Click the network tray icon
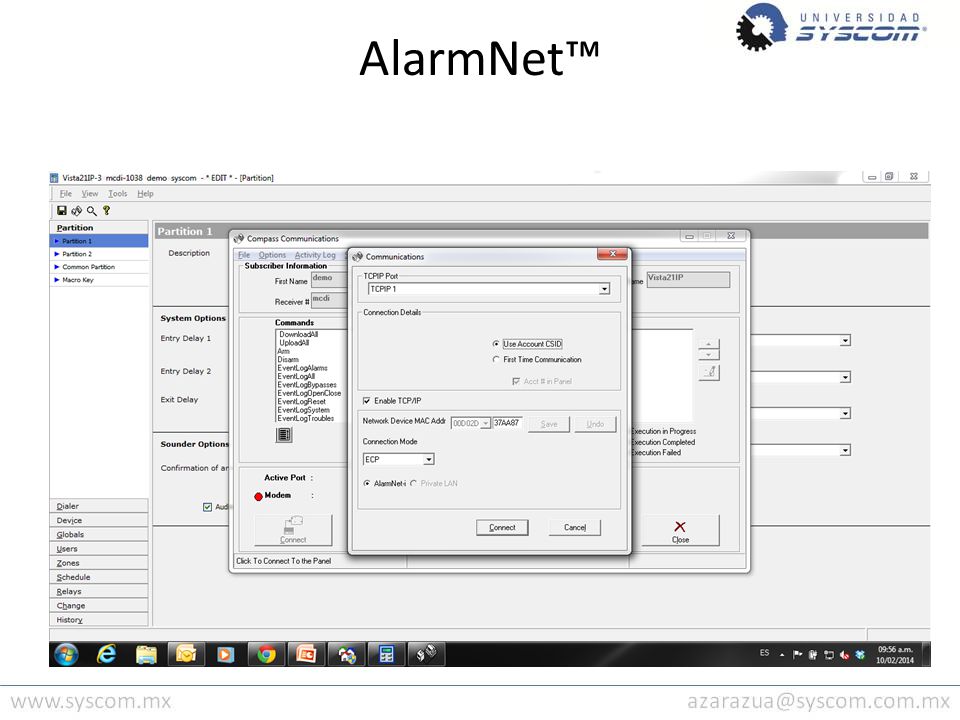The image size is (960, 720). tap(829, 655)
